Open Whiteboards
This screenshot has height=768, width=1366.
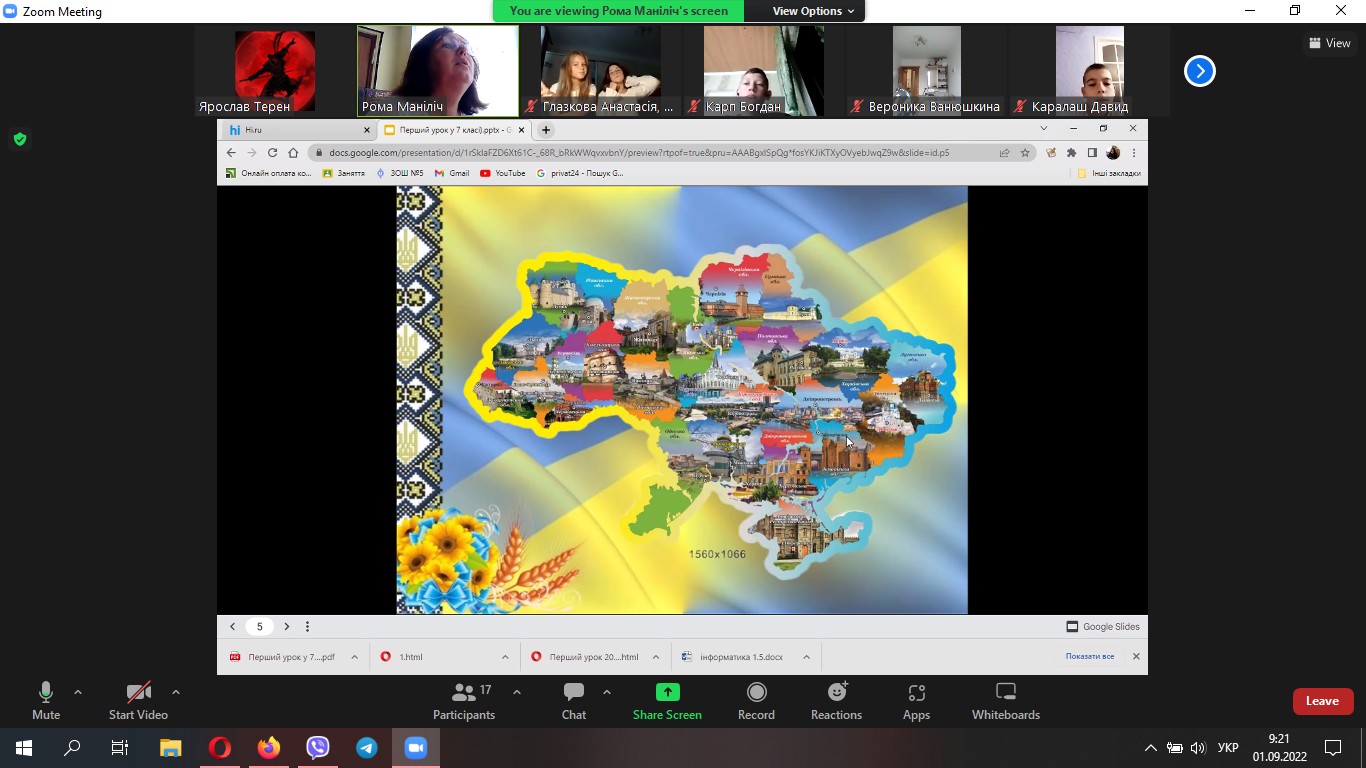click(1006, 701)
